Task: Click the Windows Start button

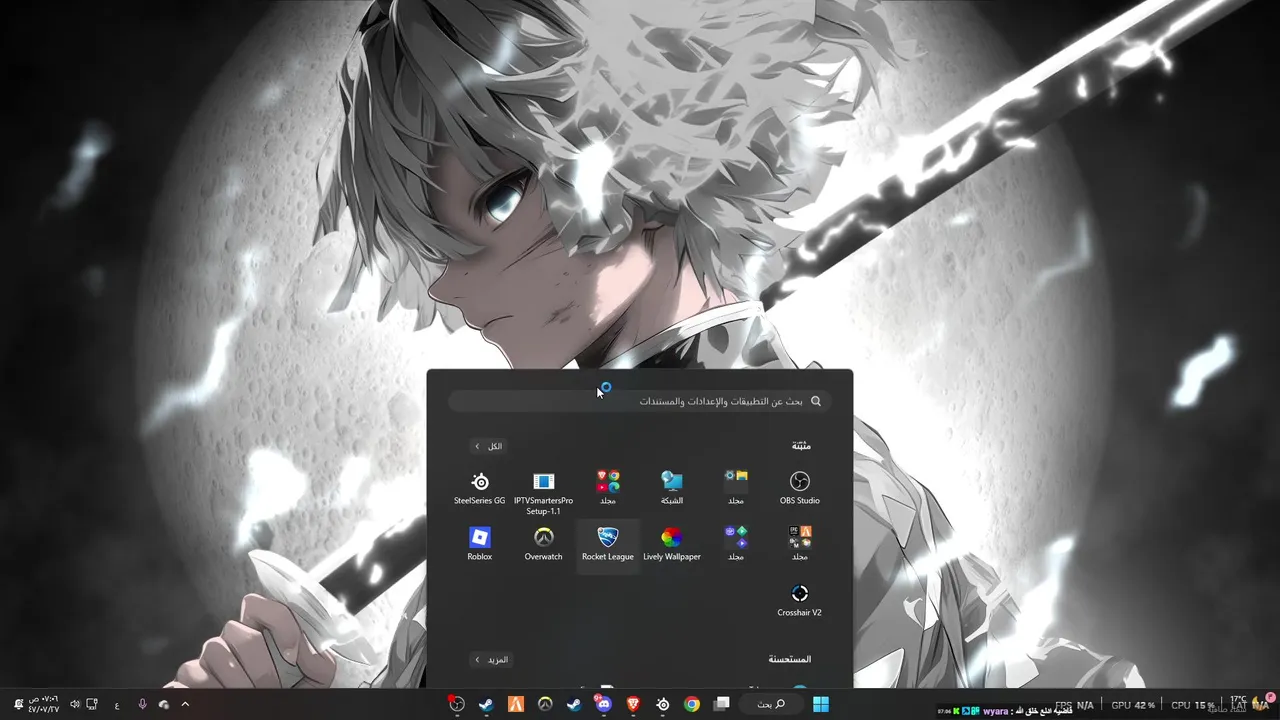Action: [x=821, y=704]
